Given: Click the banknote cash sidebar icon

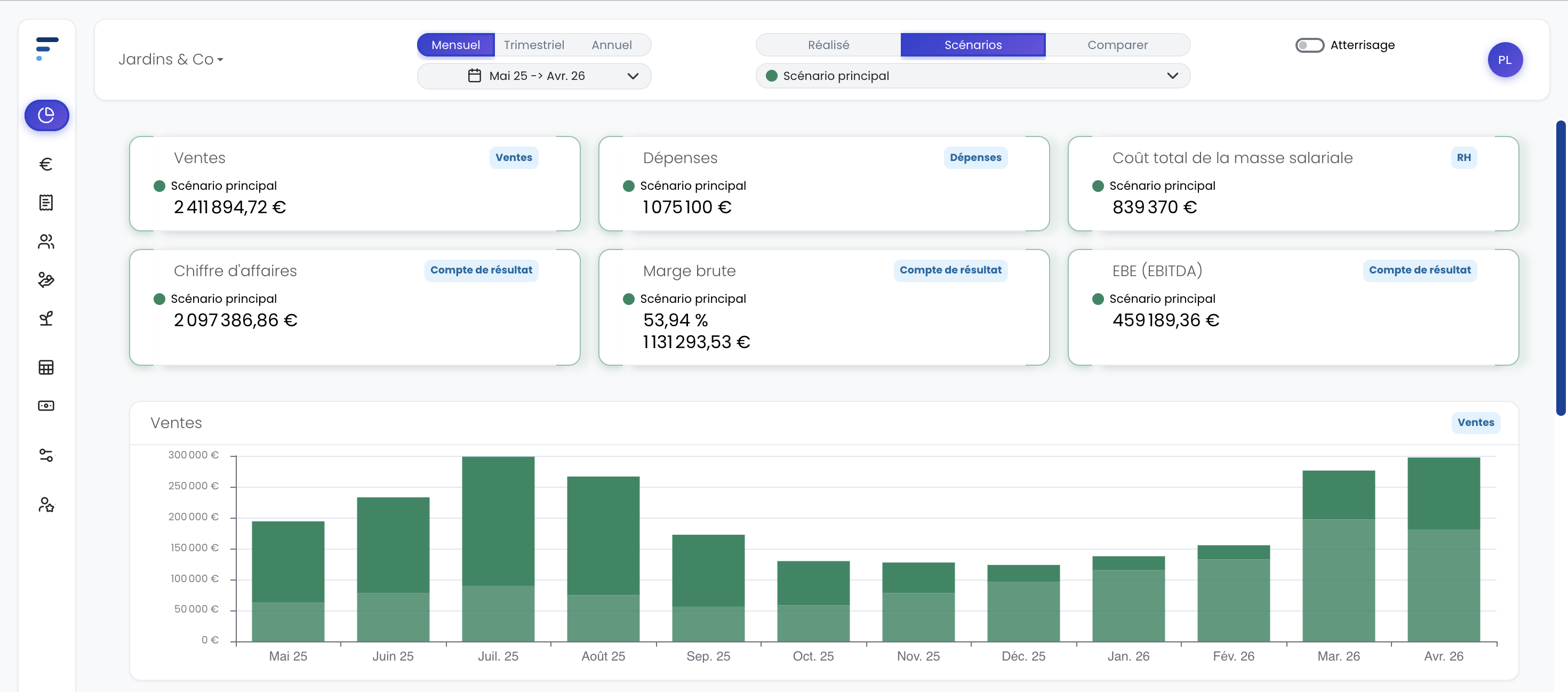Looking at the screenshot, I should [x=46, y=405].
